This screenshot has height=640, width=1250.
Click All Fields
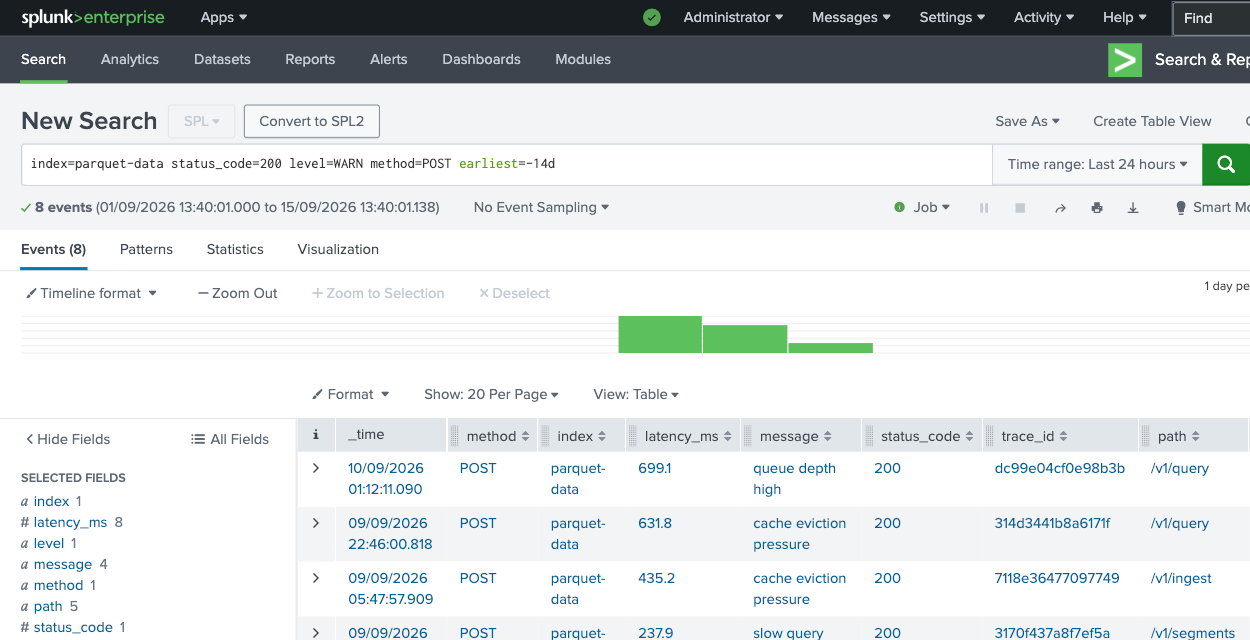(230, 439)
